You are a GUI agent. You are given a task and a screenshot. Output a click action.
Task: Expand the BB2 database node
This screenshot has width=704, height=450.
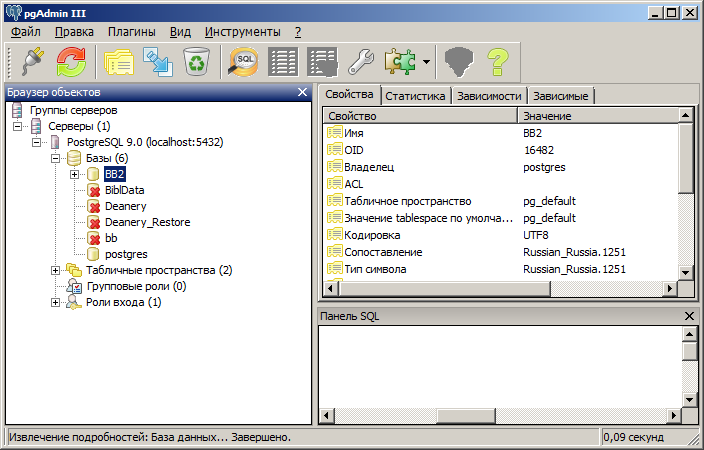click(75, 174)
